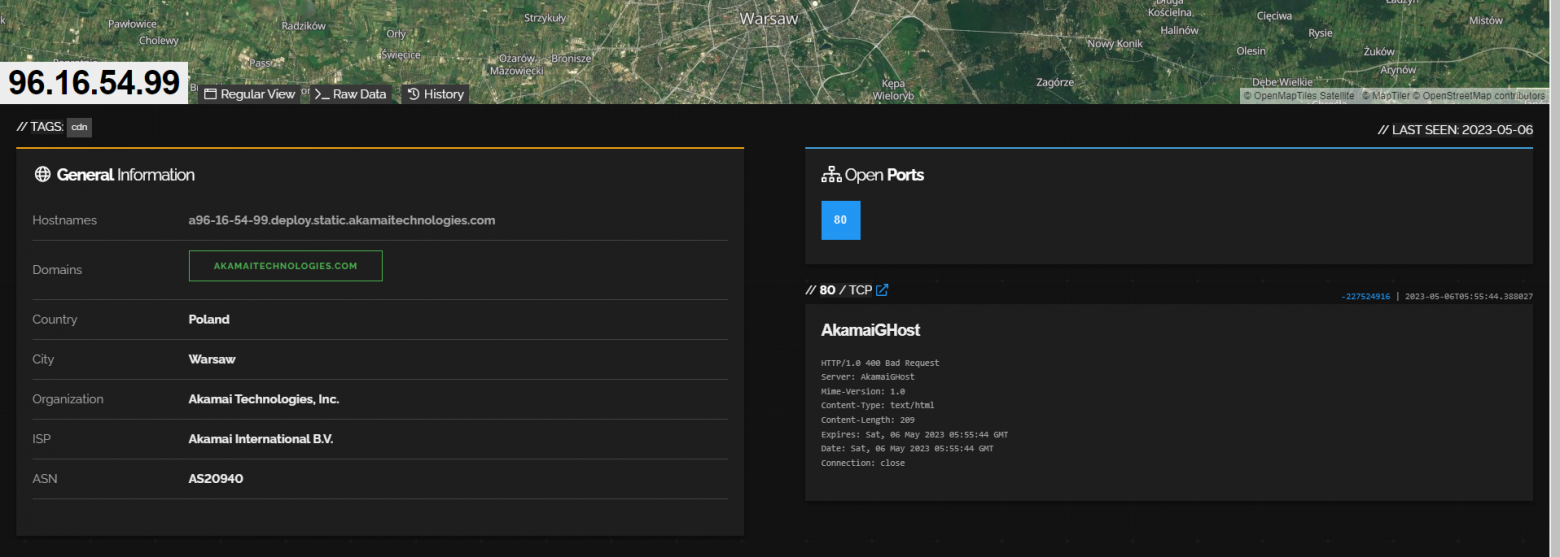This screenshot has height=557, width=1560.
Task: Click the -227524916 hash link
Action: coord(1365,297)
